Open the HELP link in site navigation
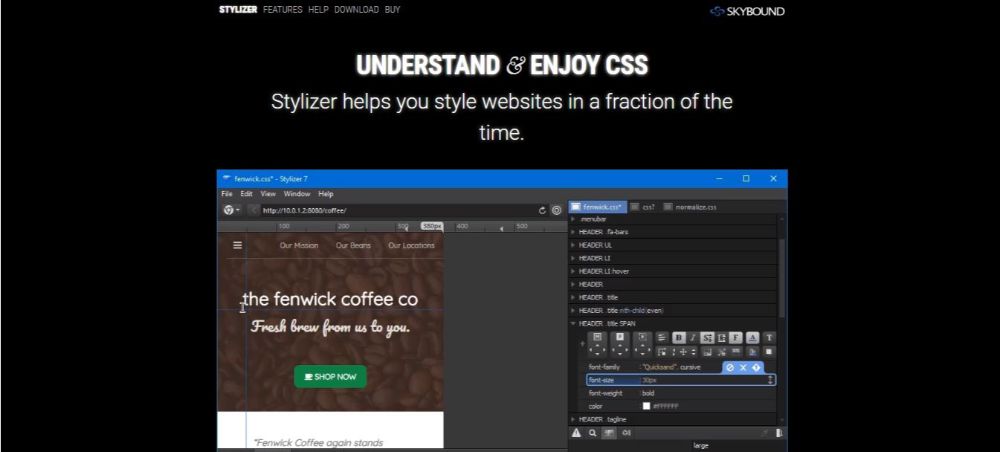1000x452 pixels. [318, 10]
